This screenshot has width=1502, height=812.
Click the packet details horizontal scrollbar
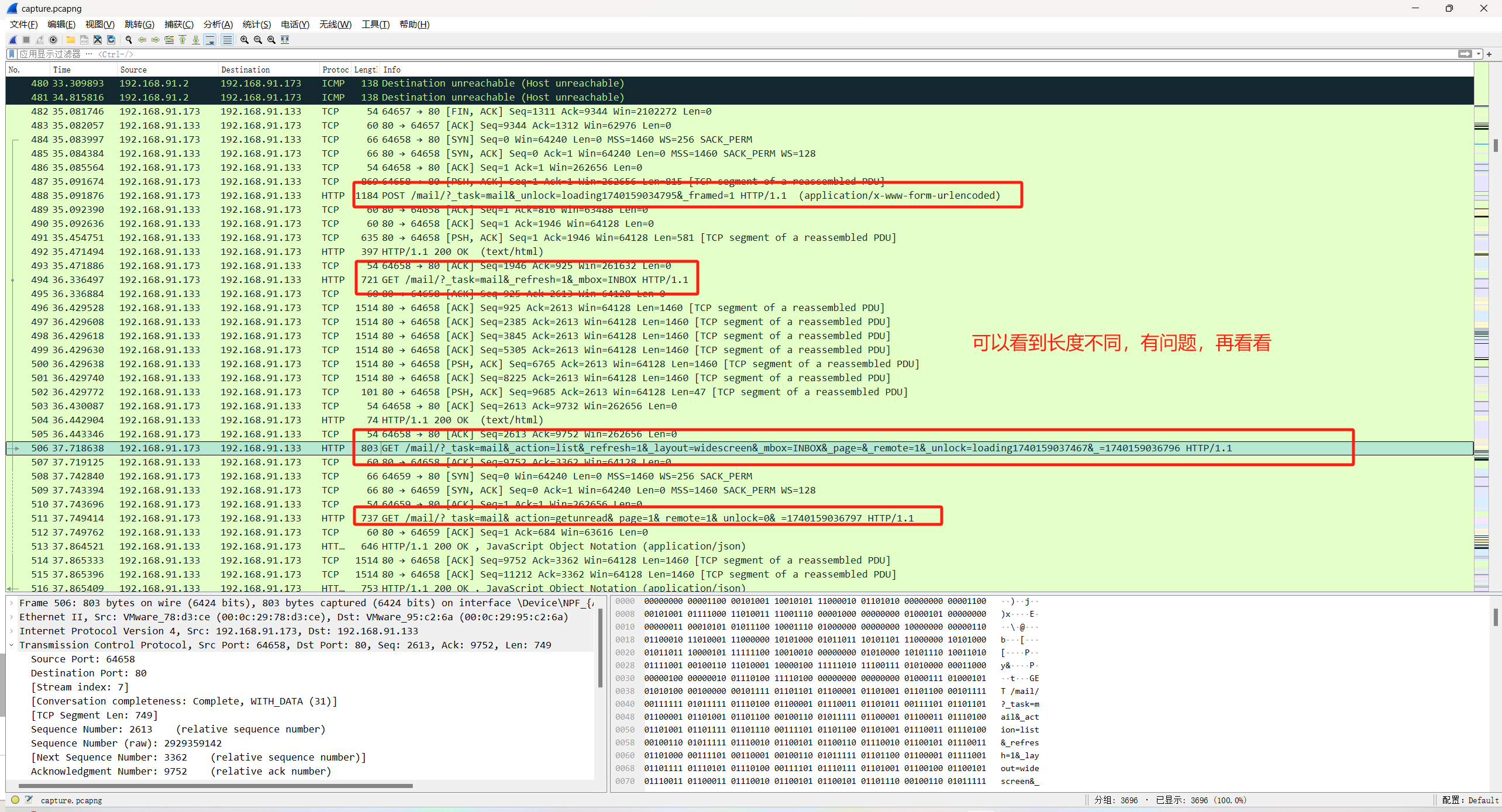coord(215,786)
